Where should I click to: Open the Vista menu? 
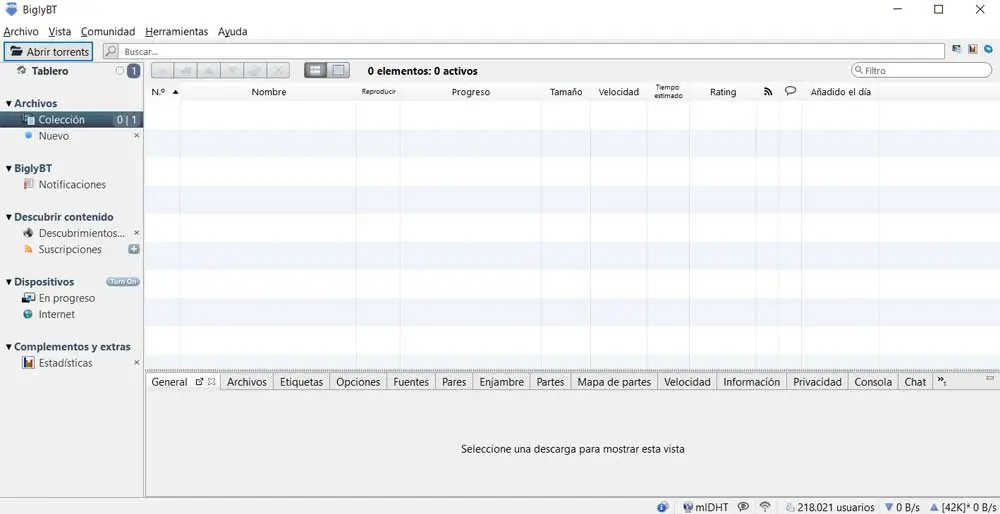click(60, 31)
